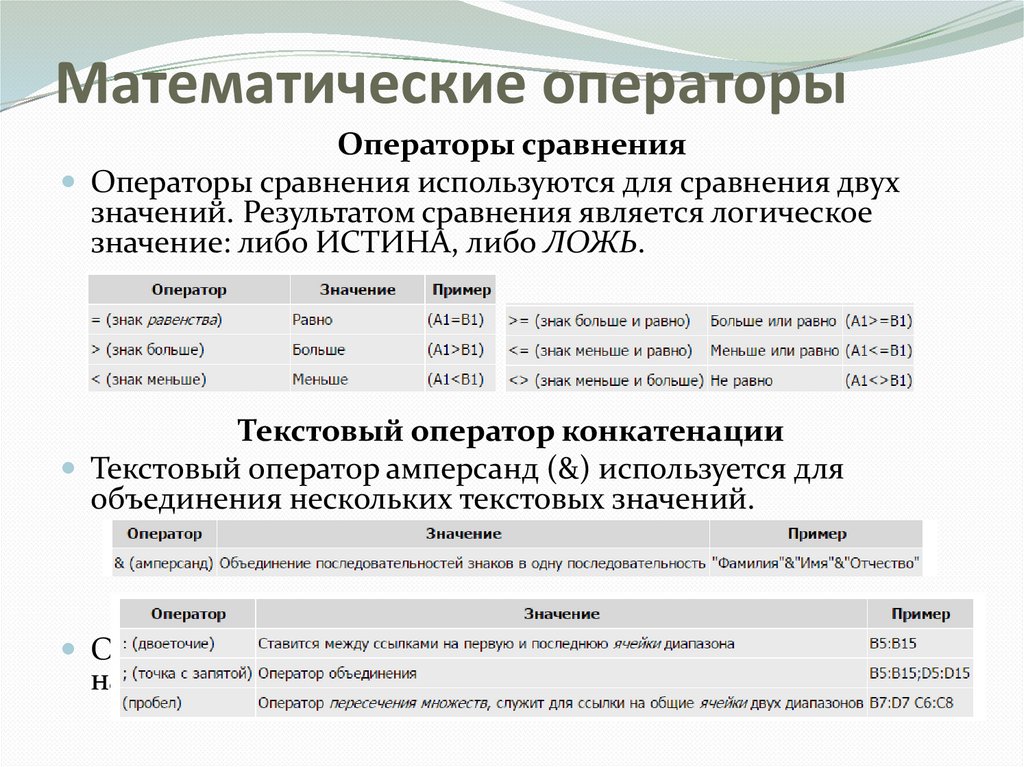
Task: Select the cell "& (амперсанд)"
Action: (x=164, y=563)
